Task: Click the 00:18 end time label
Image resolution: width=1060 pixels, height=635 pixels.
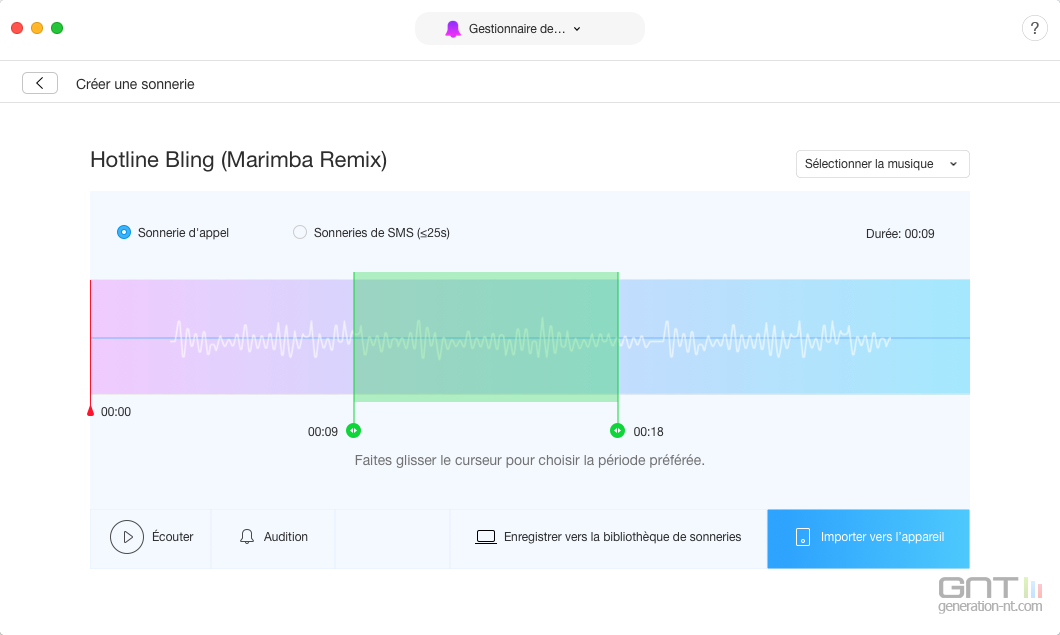Action: (x=648, y=431)
